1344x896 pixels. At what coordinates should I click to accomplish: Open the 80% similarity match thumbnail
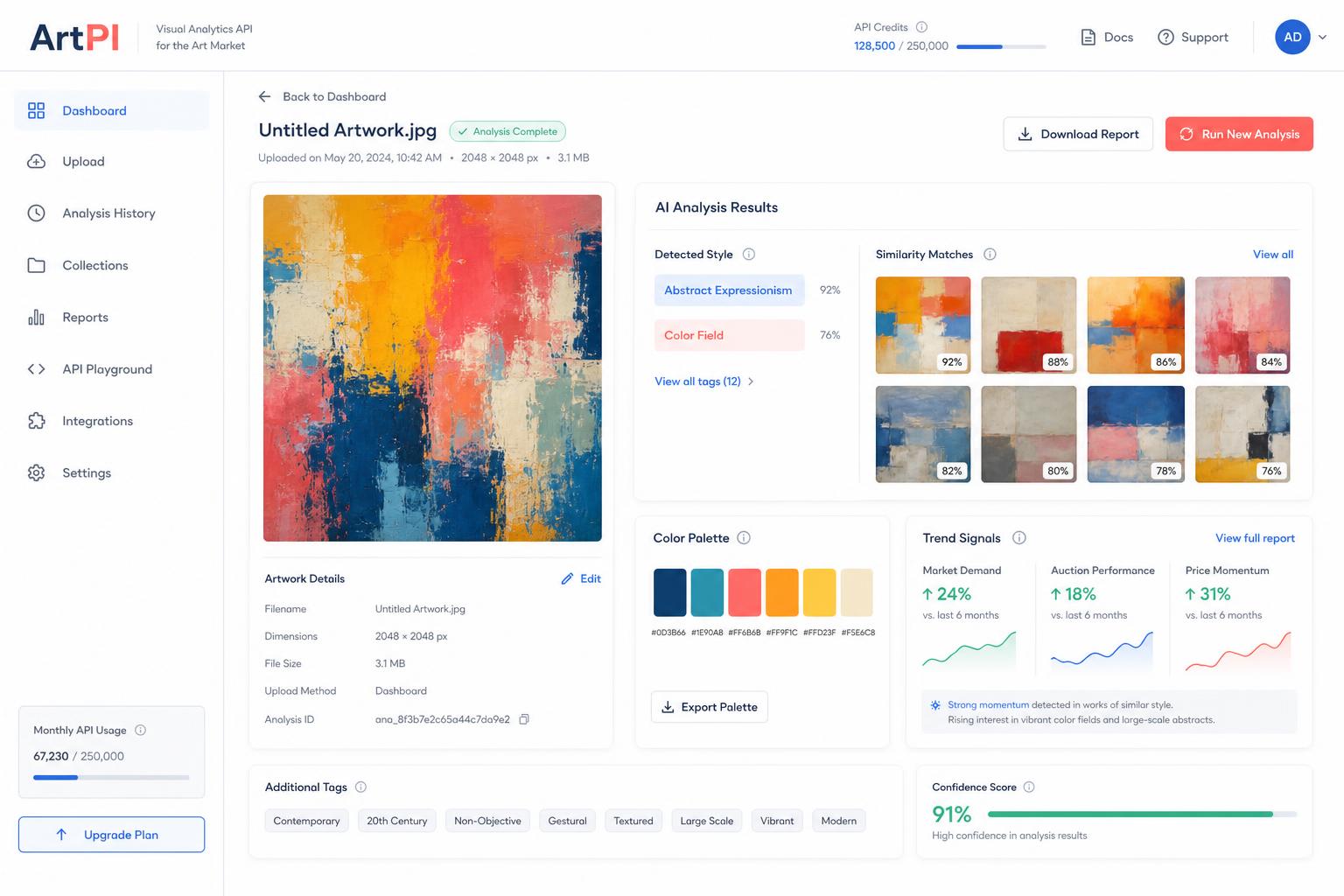tap(1029, 434)
